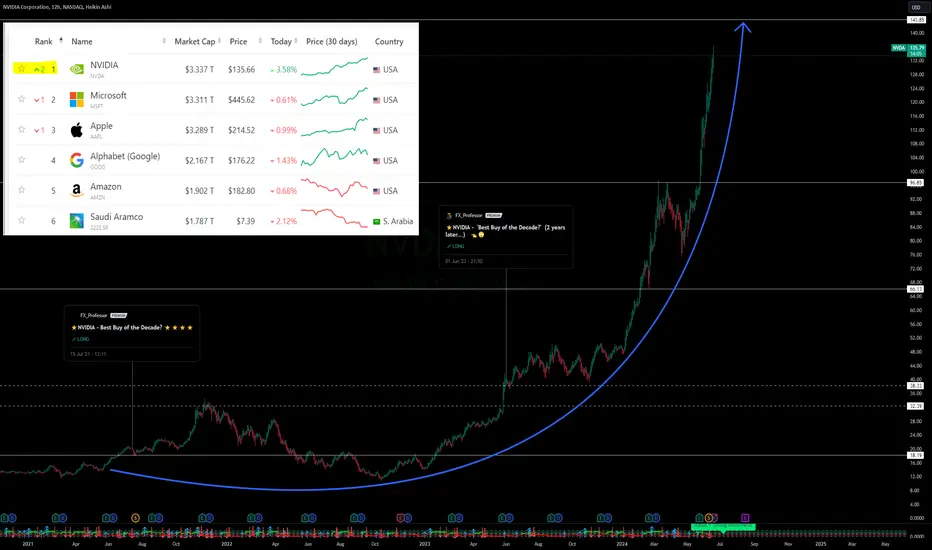Screen dimensions: 932x550
Task: Open the '(2 years later...)' idea card
Action: pyautogui.click(x=506, y=237)
